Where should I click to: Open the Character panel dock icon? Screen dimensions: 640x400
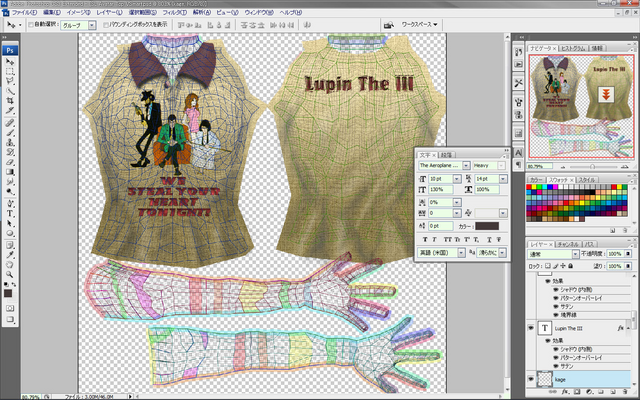(518, 152)
